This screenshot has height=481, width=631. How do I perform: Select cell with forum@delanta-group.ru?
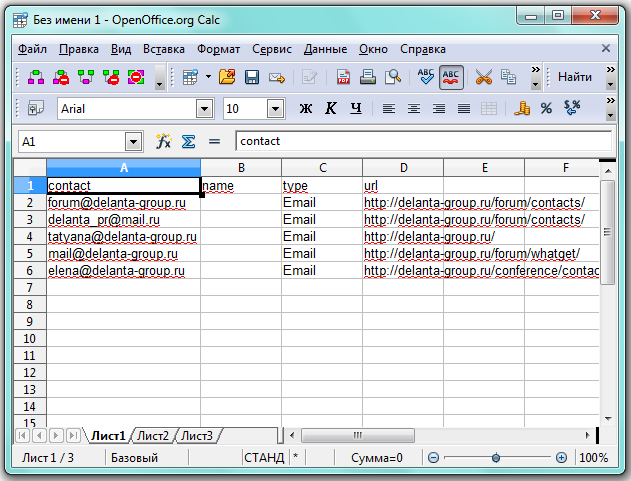tap(124, 202)
